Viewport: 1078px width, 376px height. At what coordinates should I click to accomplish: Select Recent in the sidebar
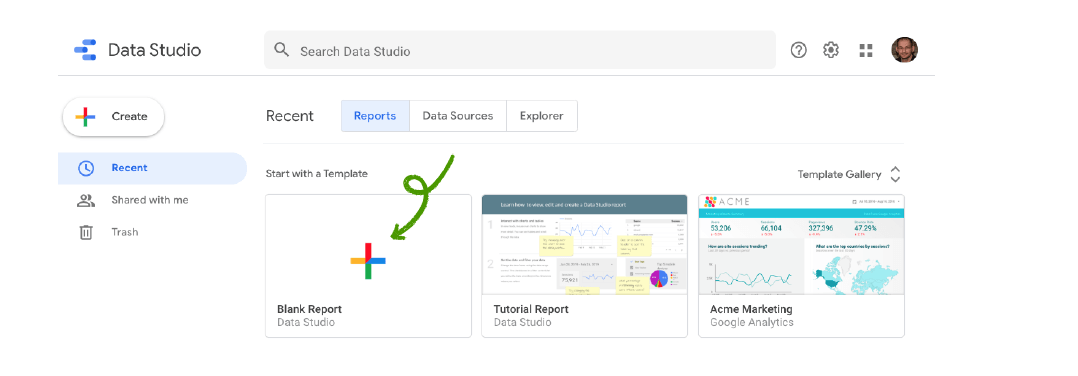pos(153,168)
